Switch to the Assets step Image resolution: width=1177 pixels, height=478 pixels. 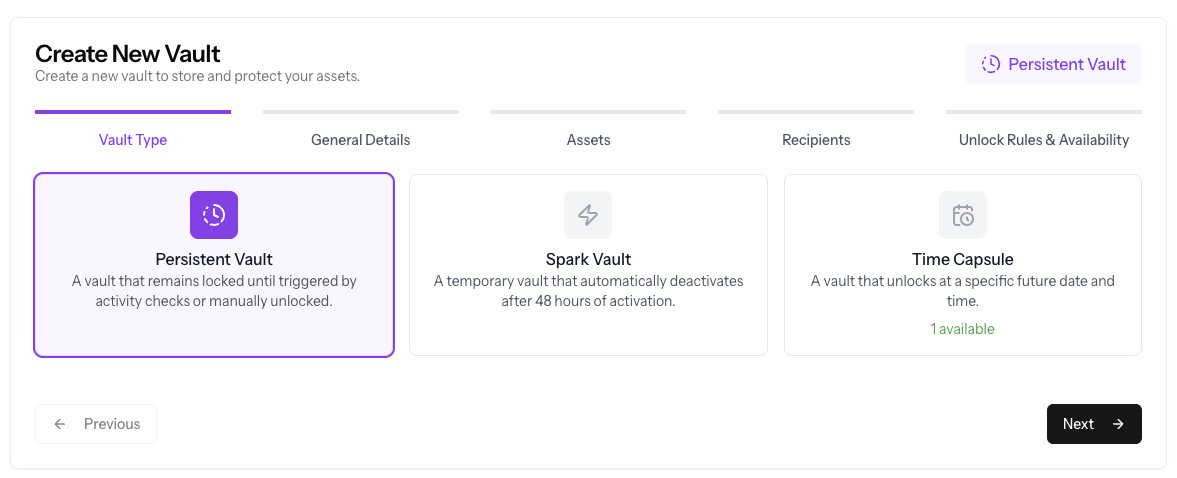pyautogui.click(x=588, y=140)
